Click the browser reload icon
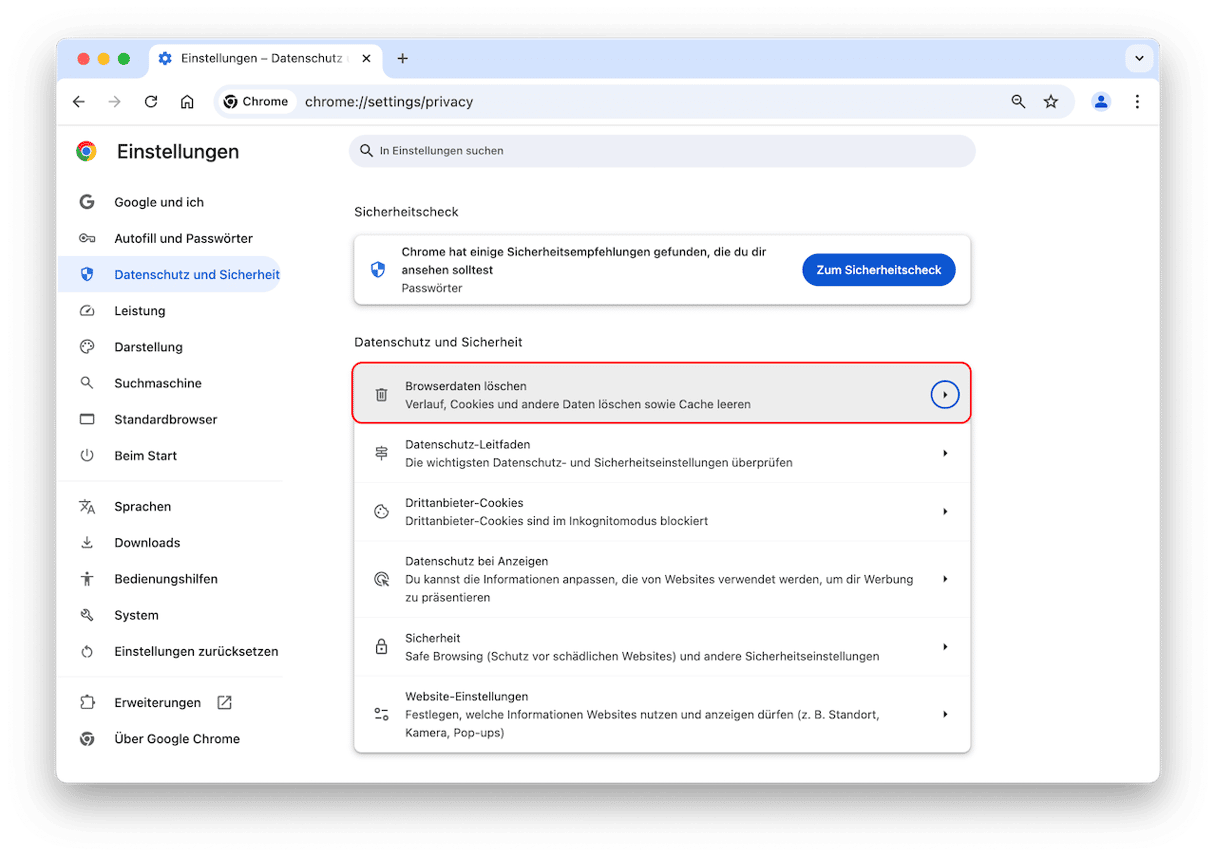This screenshot has height=857, width=1216. (x=151, y=101)
